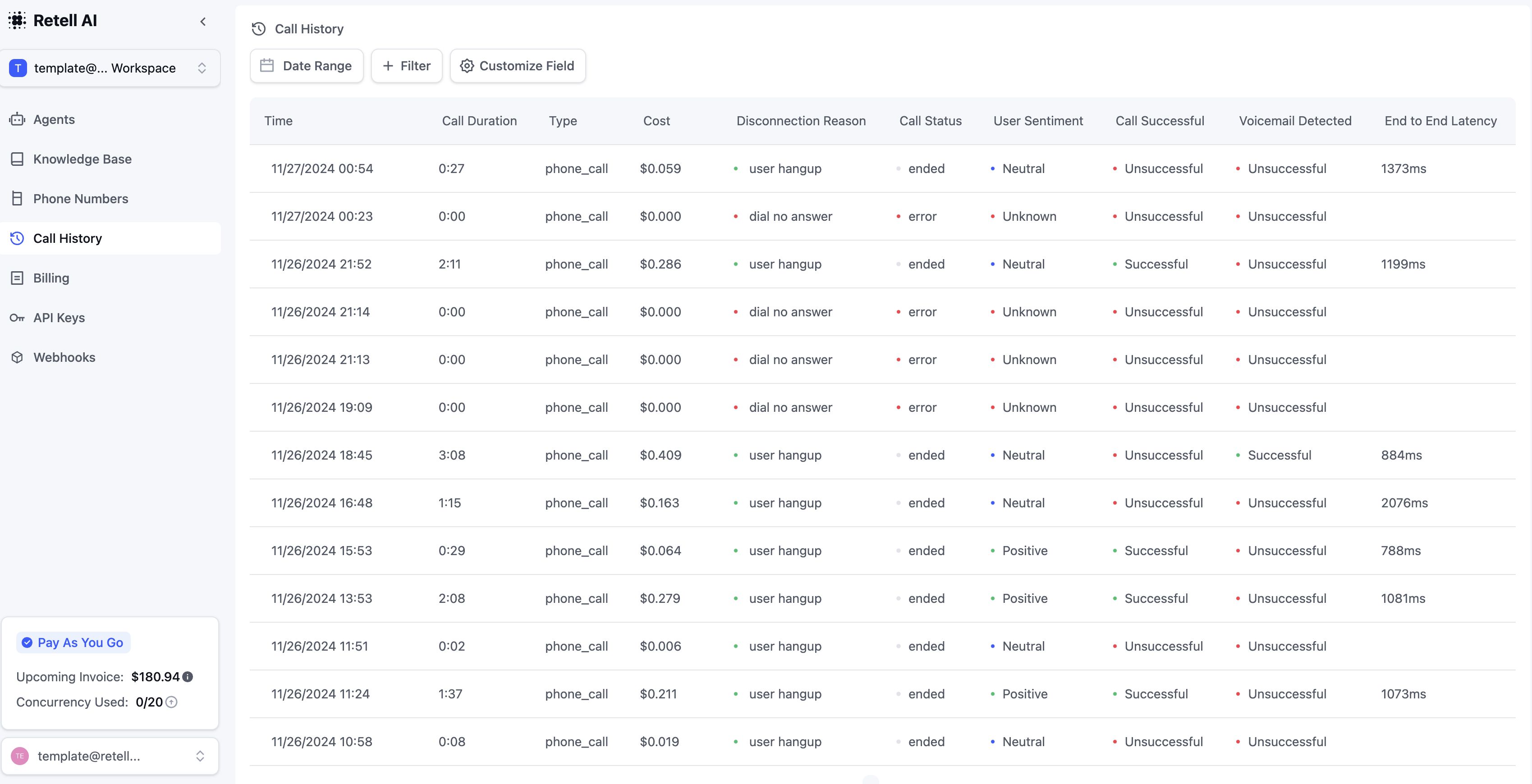Collapse the sidebar with the chevron arrow

203,21
